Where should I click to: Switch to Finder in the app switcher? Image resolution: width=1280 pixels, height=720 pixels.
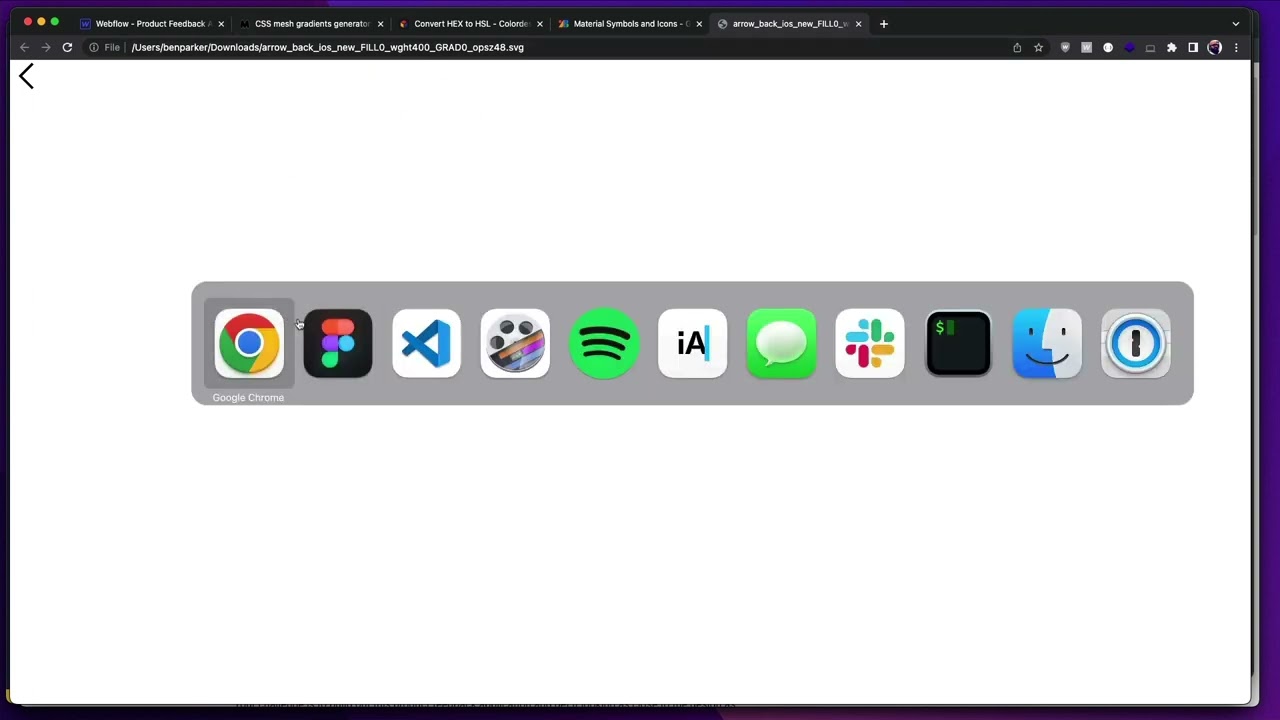tap(1047, 344)
